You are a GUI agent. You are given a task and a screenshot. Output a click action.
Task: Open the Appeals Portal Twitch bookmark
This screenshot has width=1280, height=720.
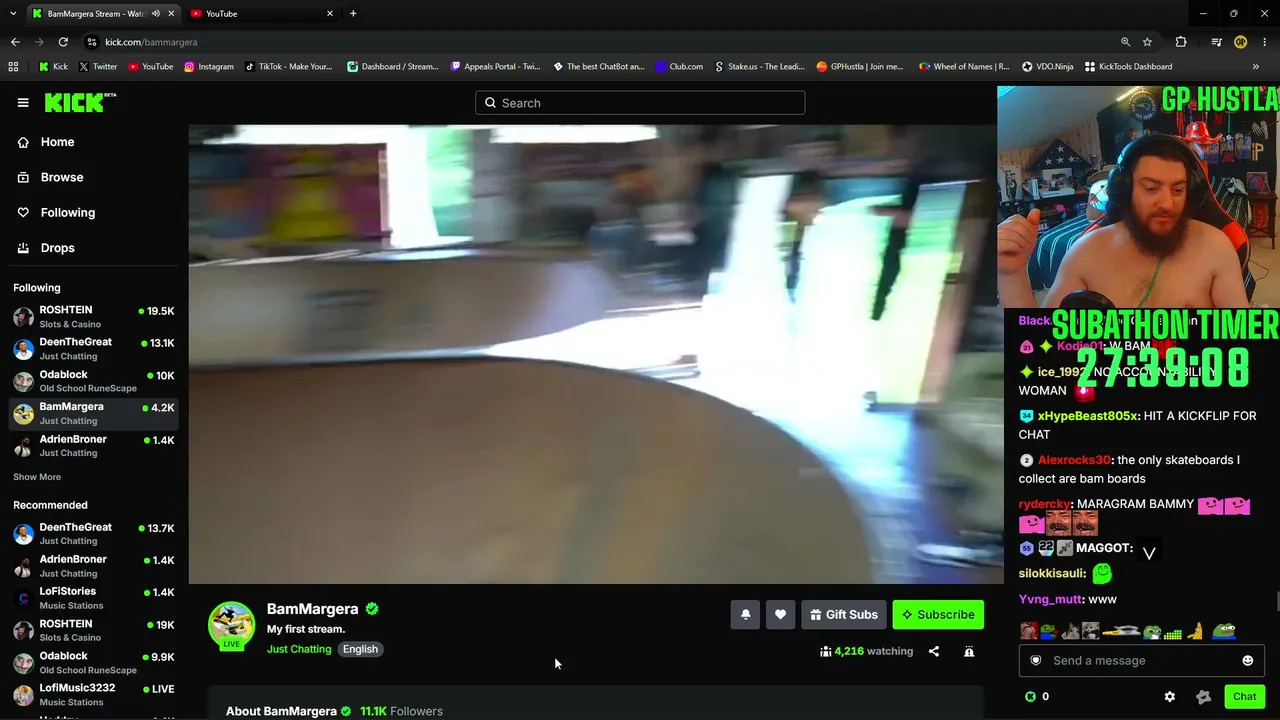click(495, 67)
